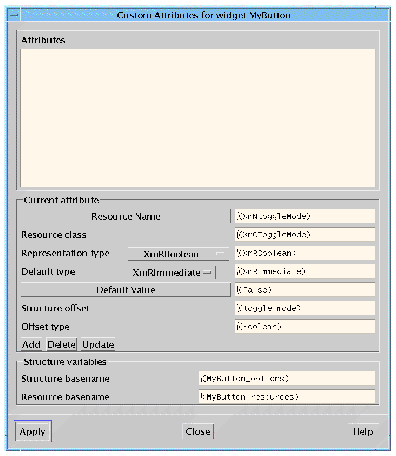Screen dimensions: 396x456
Task: Edit the Structure basename field
Action: [x=287, y=378]
